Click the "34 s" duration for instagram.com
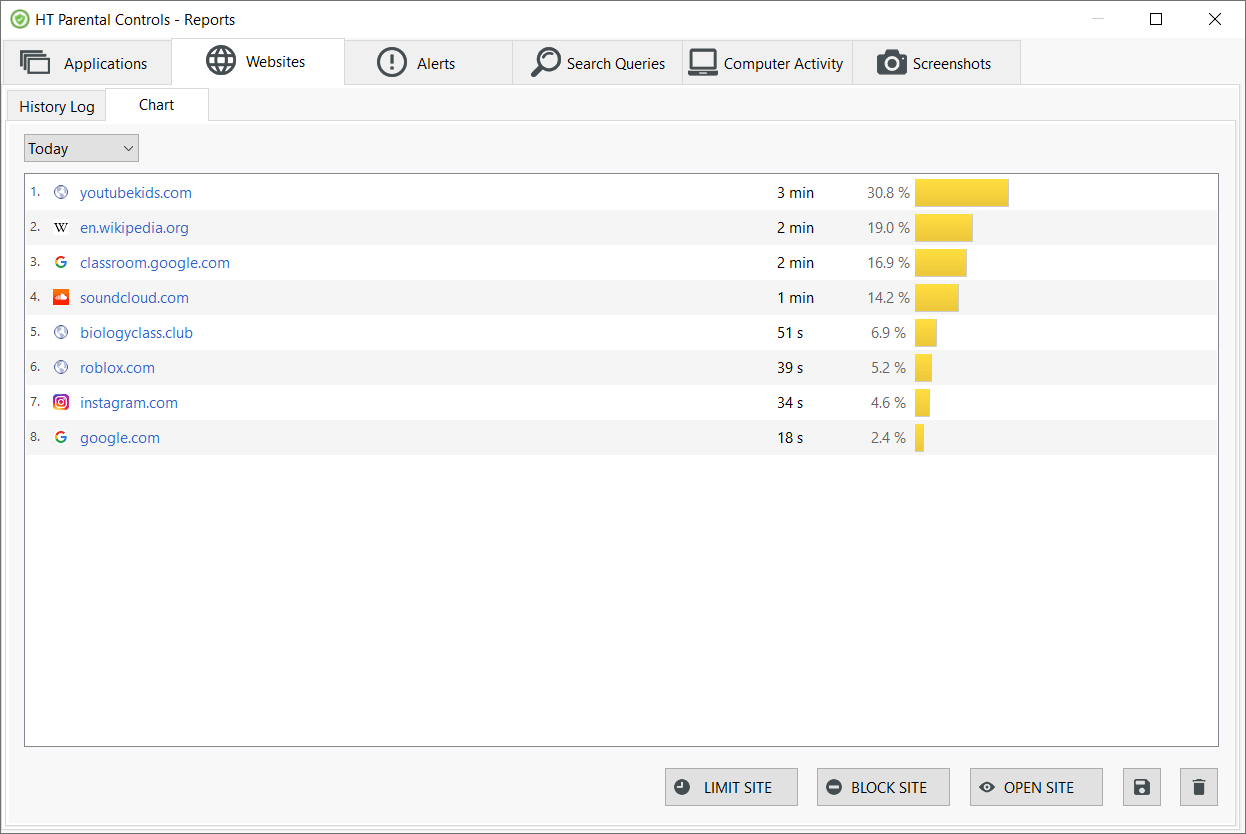Screen dimensions: 1246x834 pos(790,403)
